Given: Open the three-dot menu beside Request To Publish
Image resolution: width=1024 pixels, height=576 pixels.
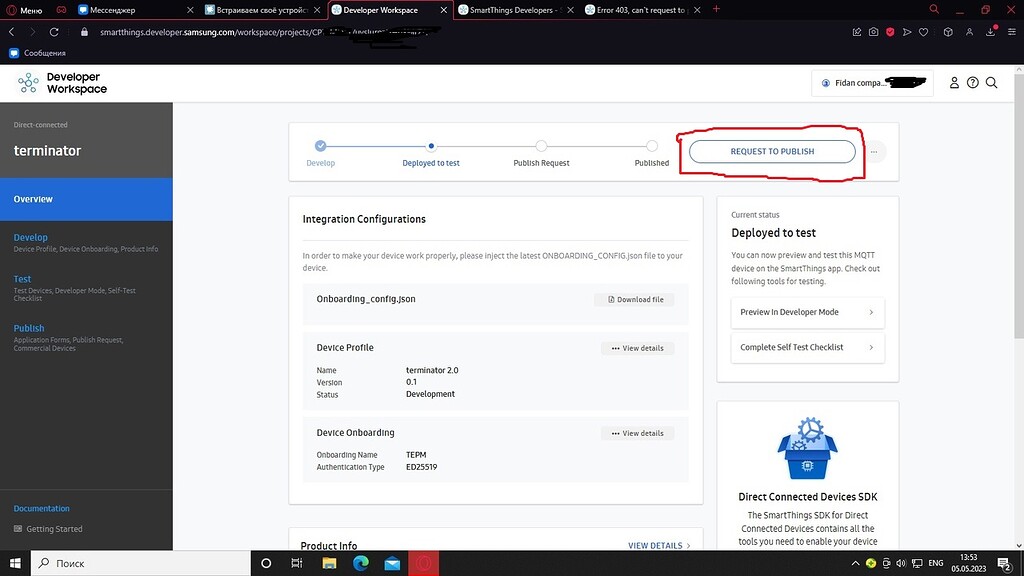Looking at the screenshot, I should [x=873, y=151].
